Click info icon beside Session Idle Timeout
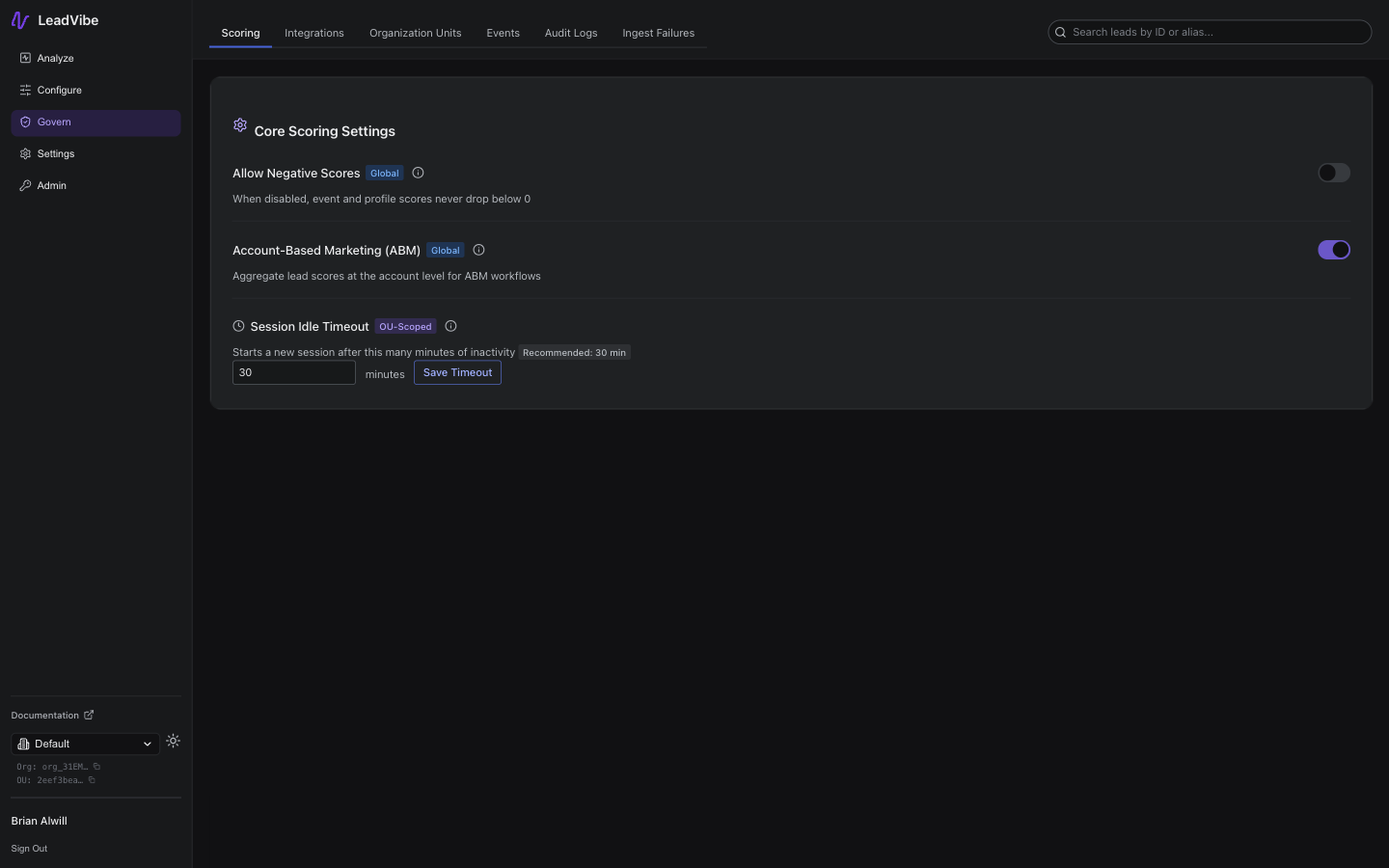Image resolution: width=1389 pixels, height=868 pixels. coord(450,326)
